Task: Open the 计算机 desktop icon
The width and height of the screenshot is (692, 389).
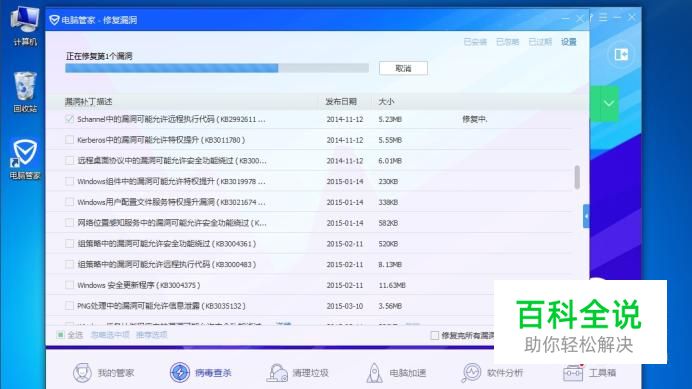Action: coord(25,26)
